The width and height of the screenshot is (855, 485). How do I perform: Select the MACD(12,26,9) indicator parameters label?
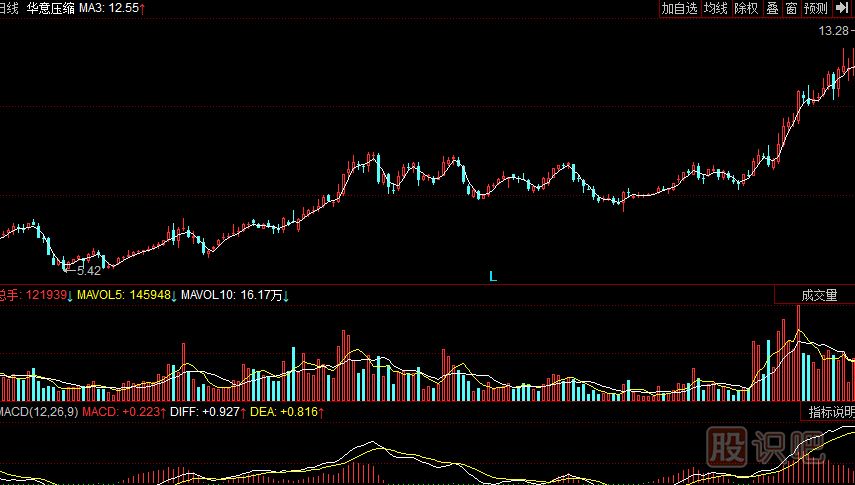tap(37, 412)
